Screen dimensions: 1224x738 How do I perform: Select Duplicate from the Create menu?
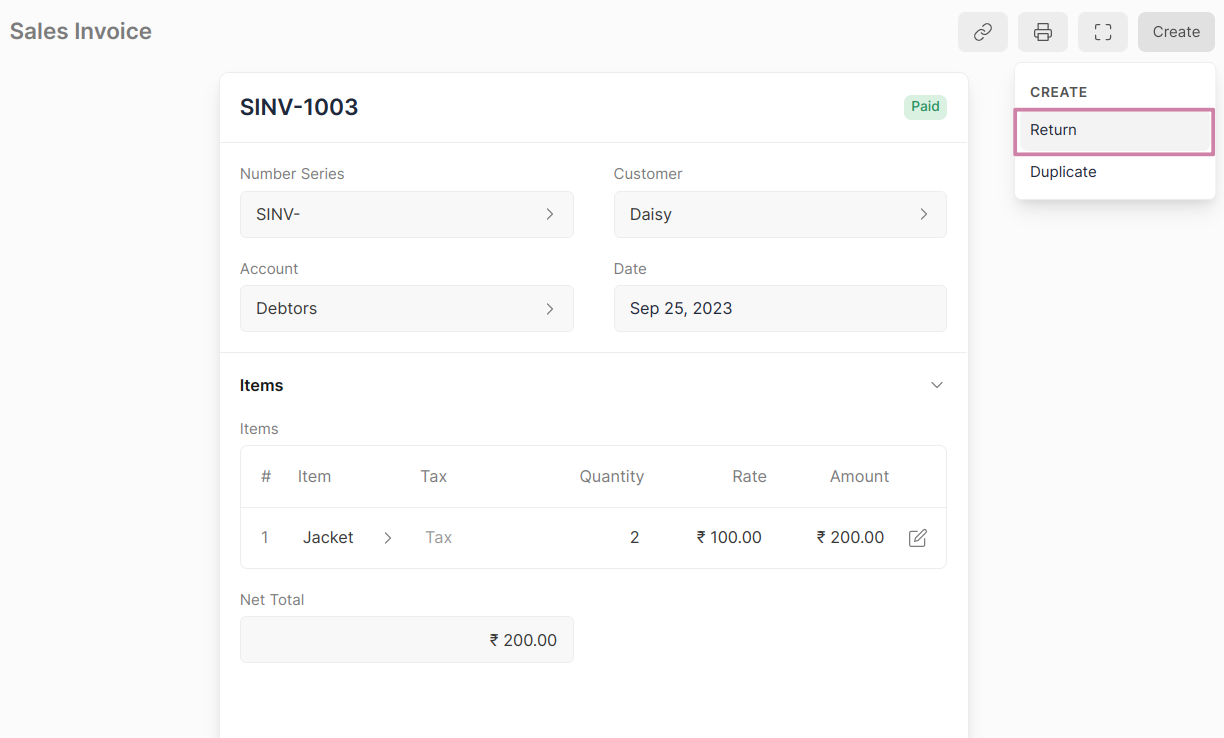(1063, 172)
